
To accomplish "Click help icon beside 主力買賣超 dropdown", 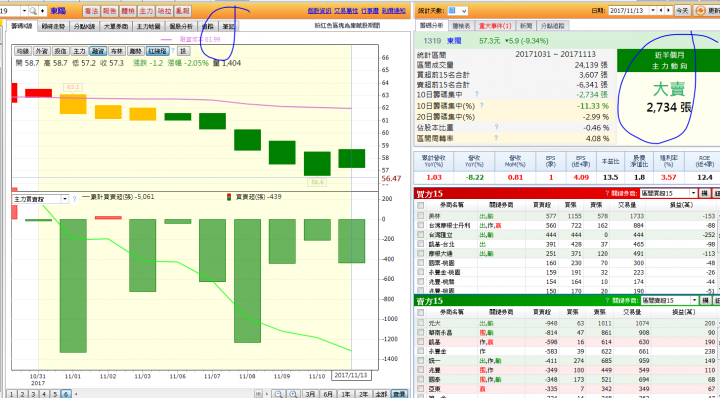I will 74,199.
